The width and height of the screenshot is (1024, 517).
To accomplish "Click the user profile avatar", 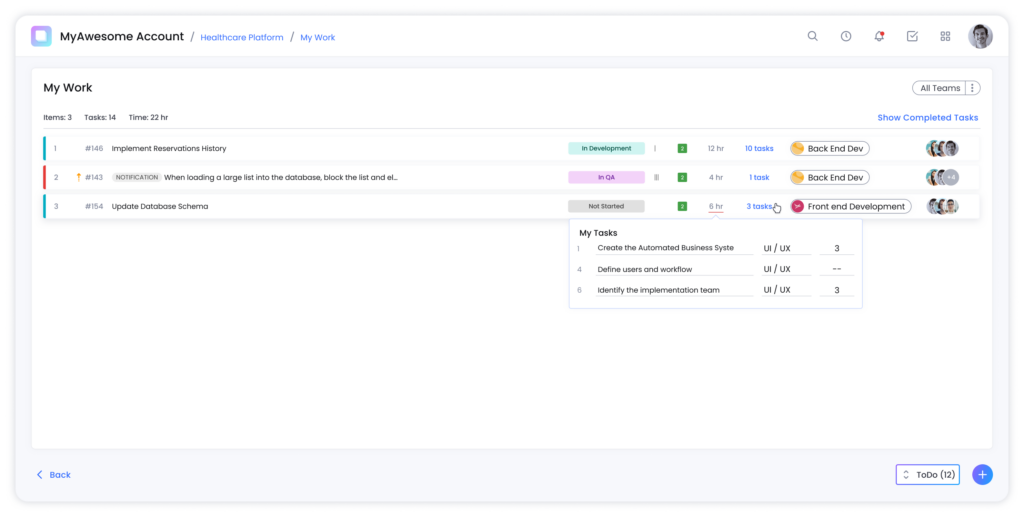I will click(x=980, y=36).
